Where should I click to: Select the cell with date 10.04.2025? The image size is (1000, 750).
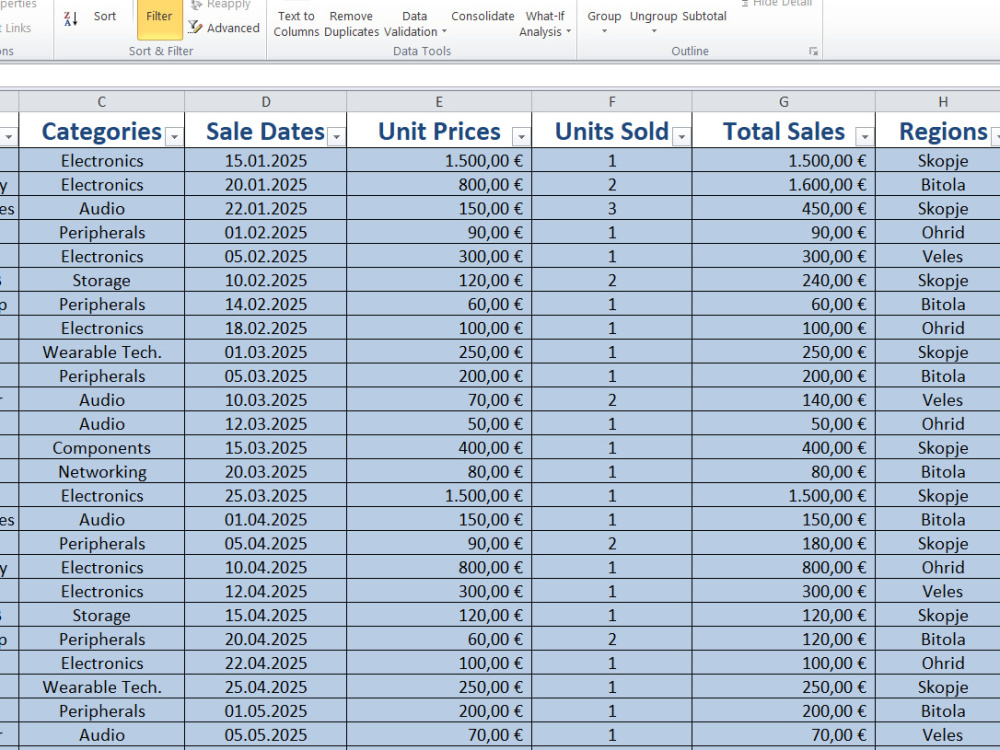pyautogui.click(x=266, y=567)
